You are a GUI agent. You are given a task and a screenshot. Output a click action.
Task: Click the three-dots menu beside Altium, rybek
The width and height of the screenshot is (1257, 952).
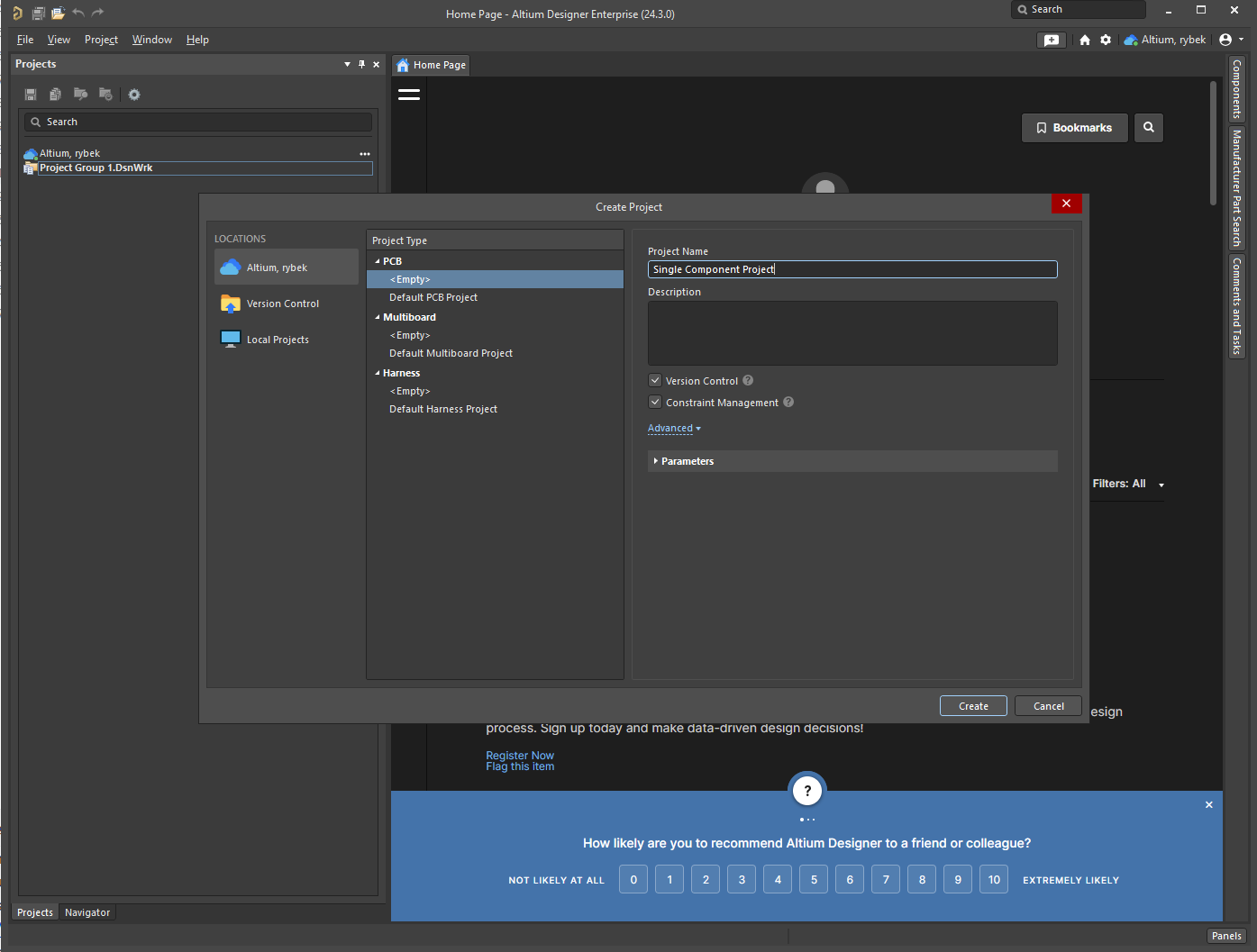pos(365,154)
